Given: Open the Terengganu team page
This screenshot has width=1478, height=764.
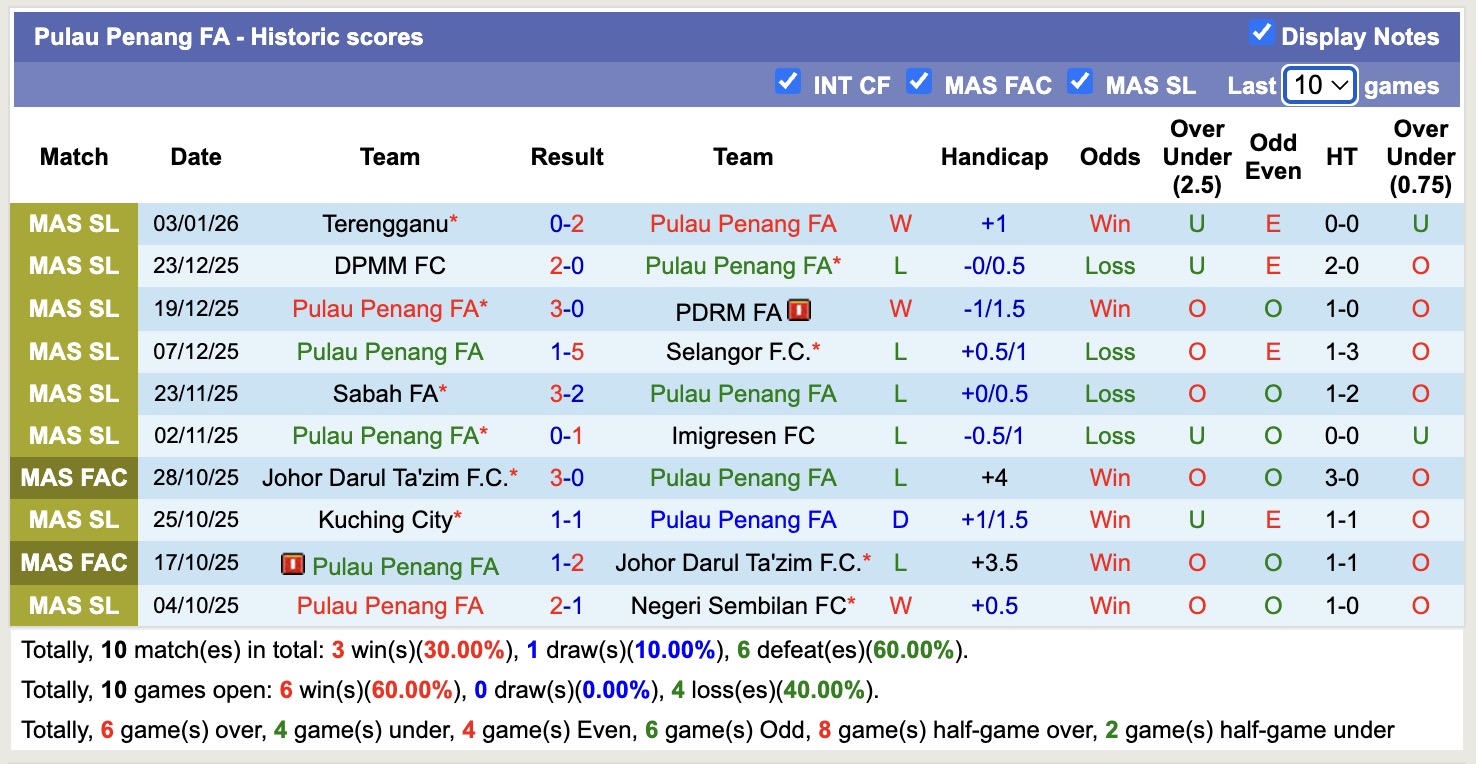Looking at the screenshot, I should [383, 224].
